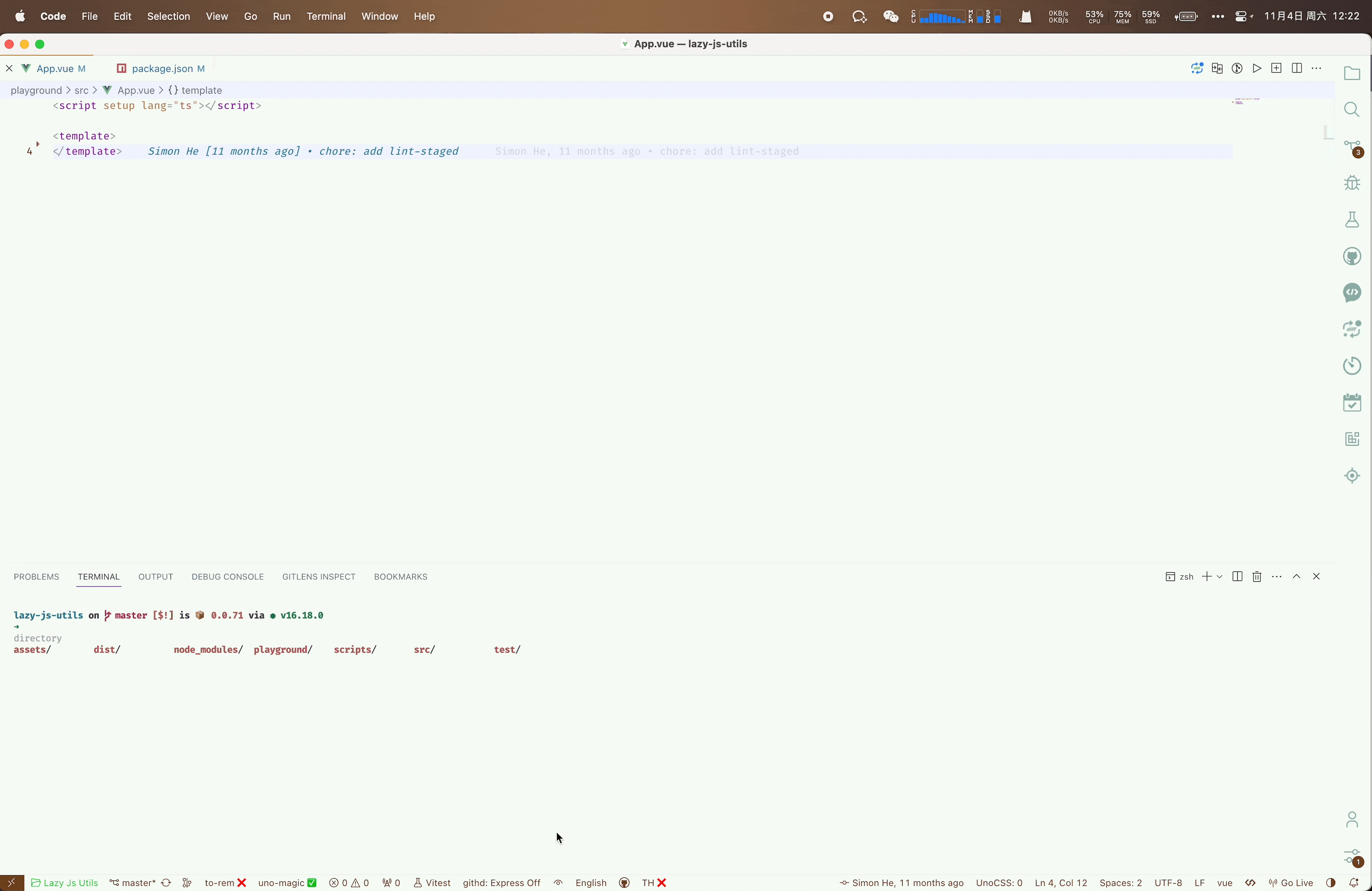Screen dimensions: 1372x891
Task: Open the Run and Debug icon
Action: point(1352,183)
